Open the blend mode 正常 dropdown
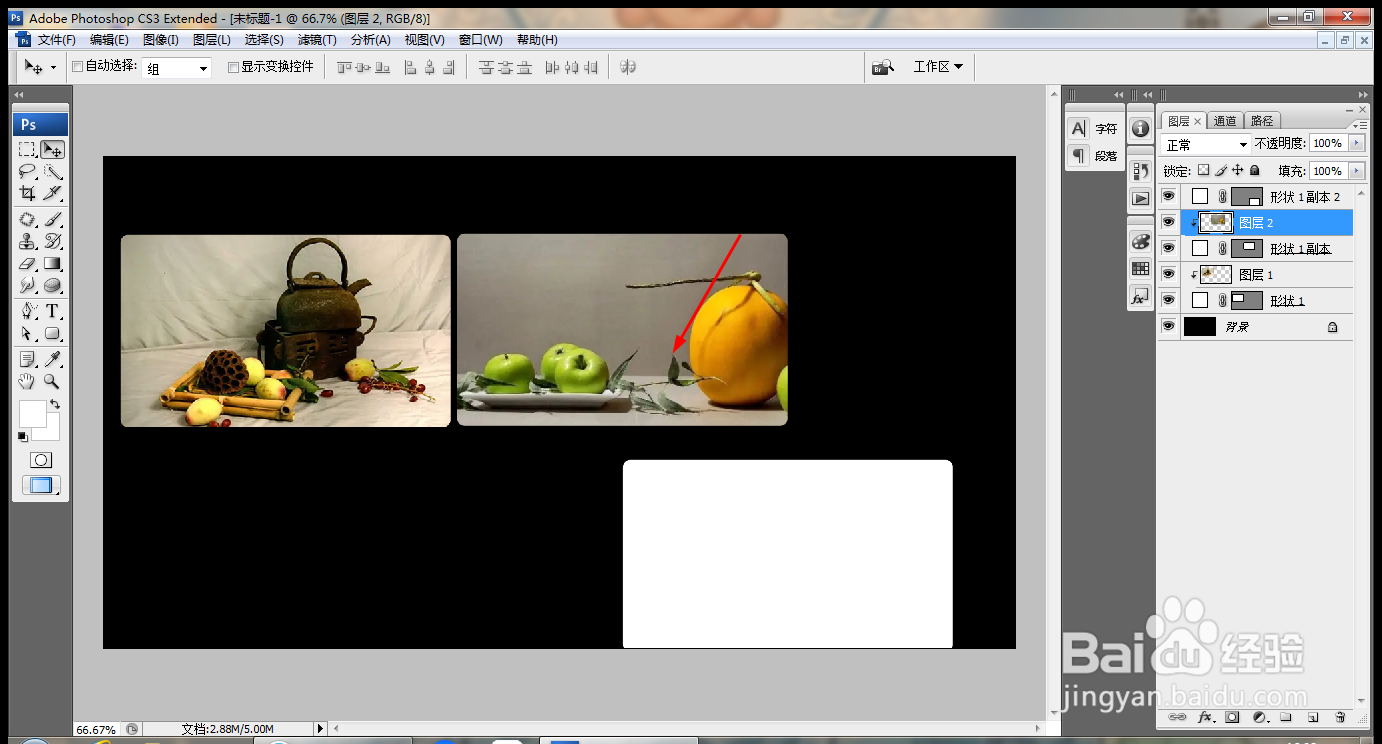The height and width of the screenshot is (744, 1382). click(x=1206, y=145)
